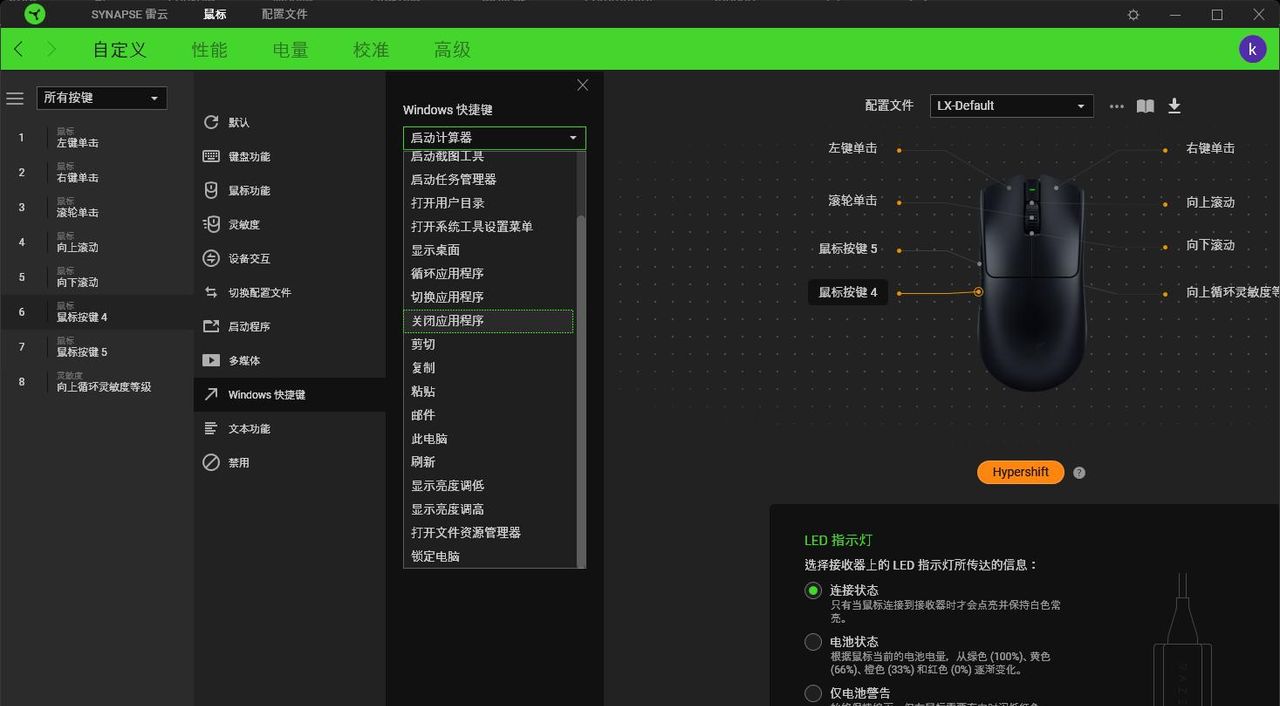This screenshot has width=1280, height=706.
Task: Click the 右键单击 mouse label
Action: pos(1210,148)
